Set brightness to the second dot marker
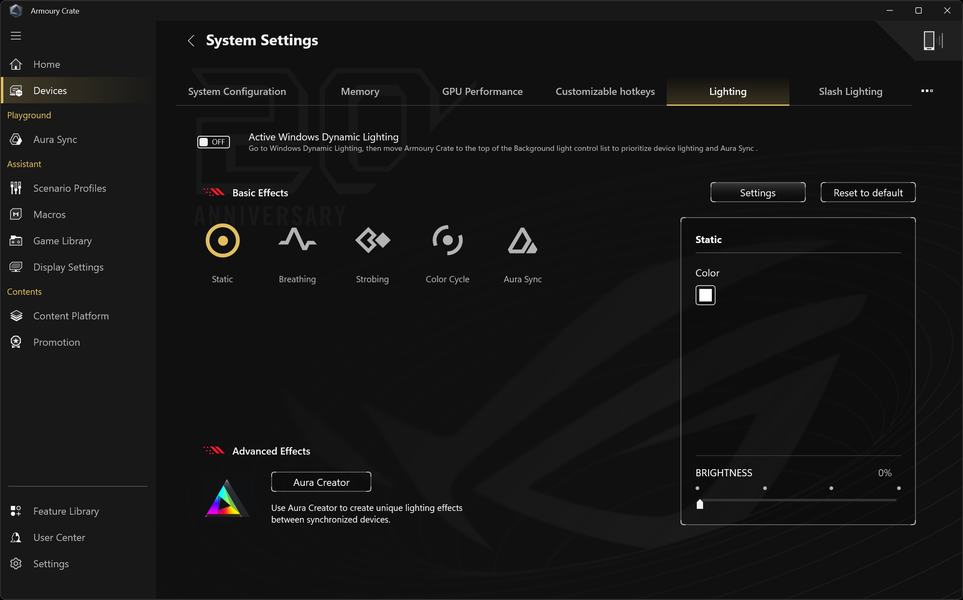 765,488
